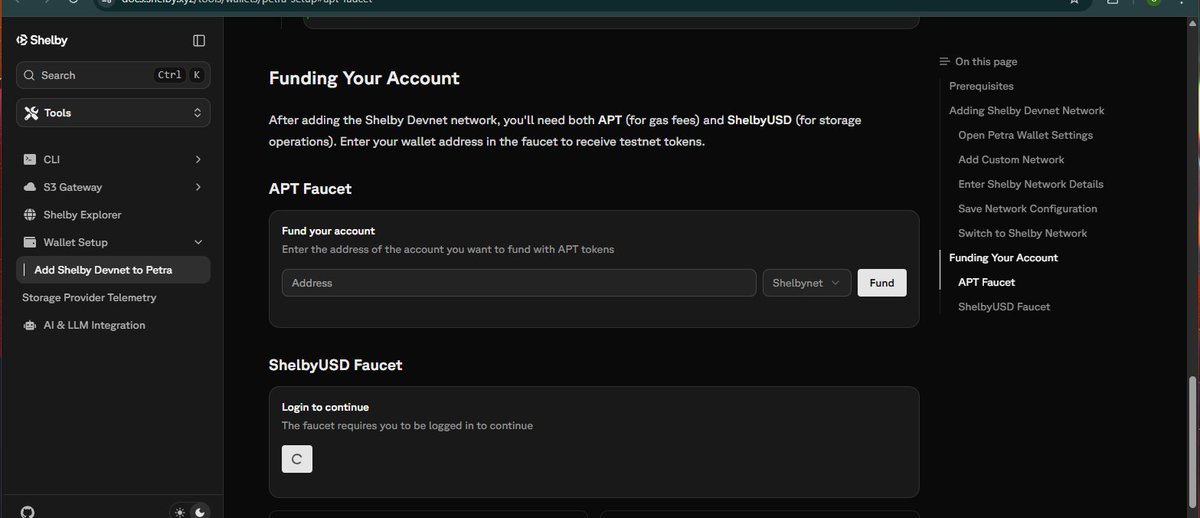Go to Save Network Configuration section
Image resolution: width=1200 pixels, height=518 pixels.
click(1028, 209)
